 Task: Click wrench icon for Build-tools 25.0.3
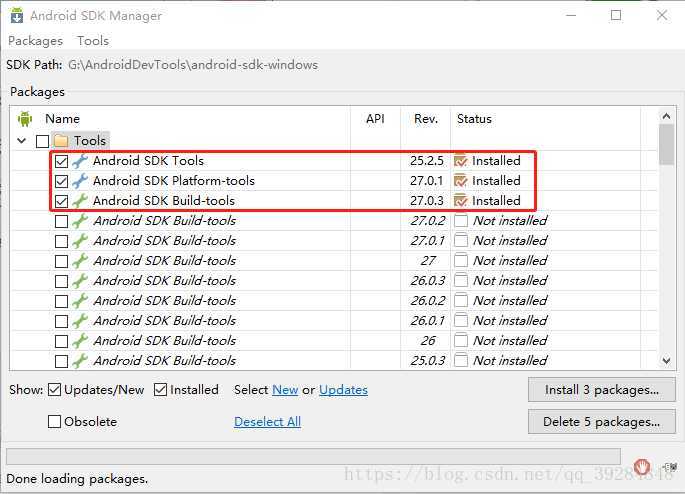[x=80, y=361]
